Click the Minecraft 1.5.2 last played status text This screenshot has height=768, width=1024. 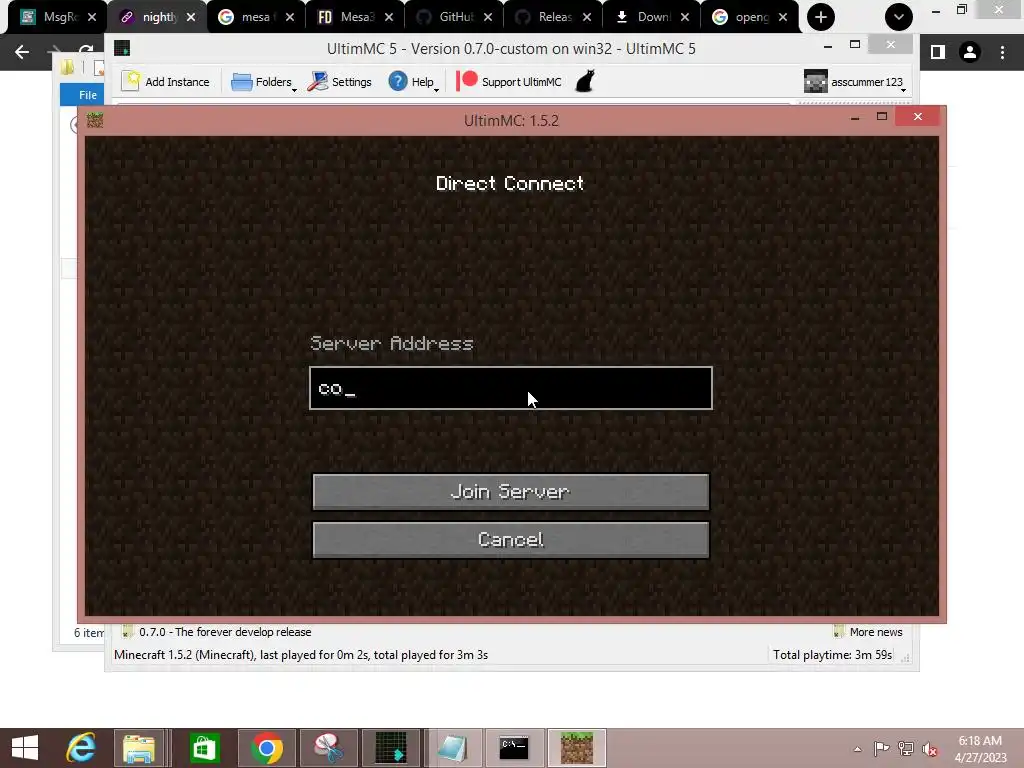pyautogui.click(x=301, y=655)
